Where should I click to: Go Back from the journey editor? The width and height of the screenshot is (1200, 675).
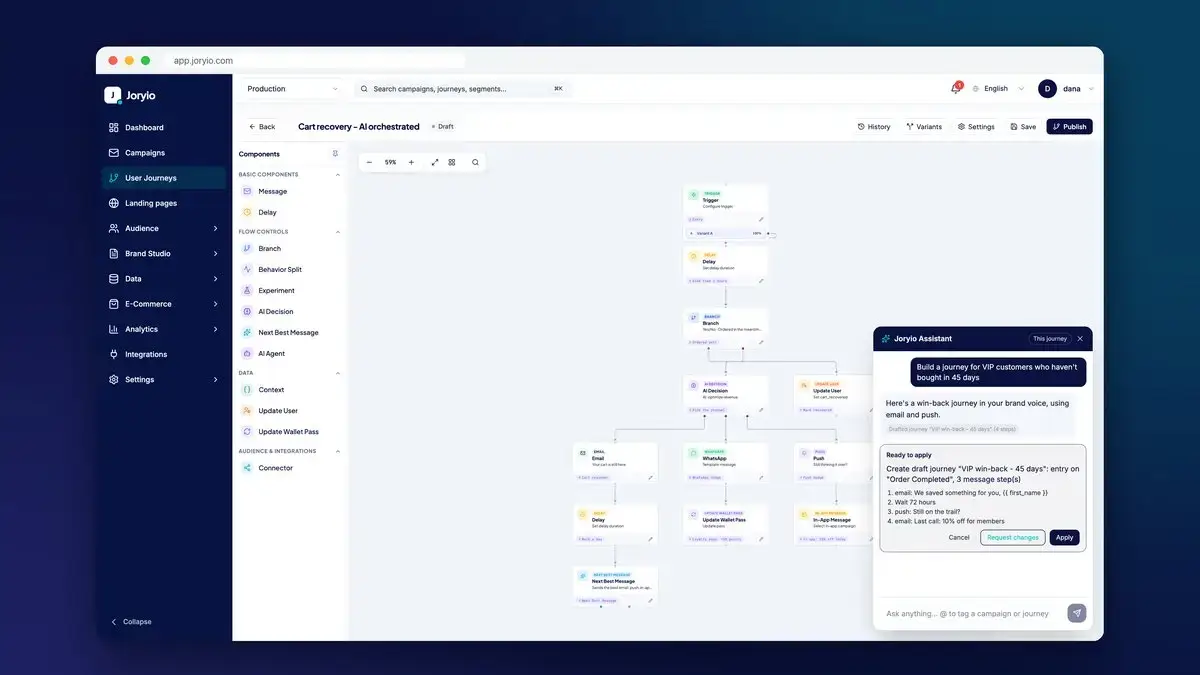(x=262, y=127)
